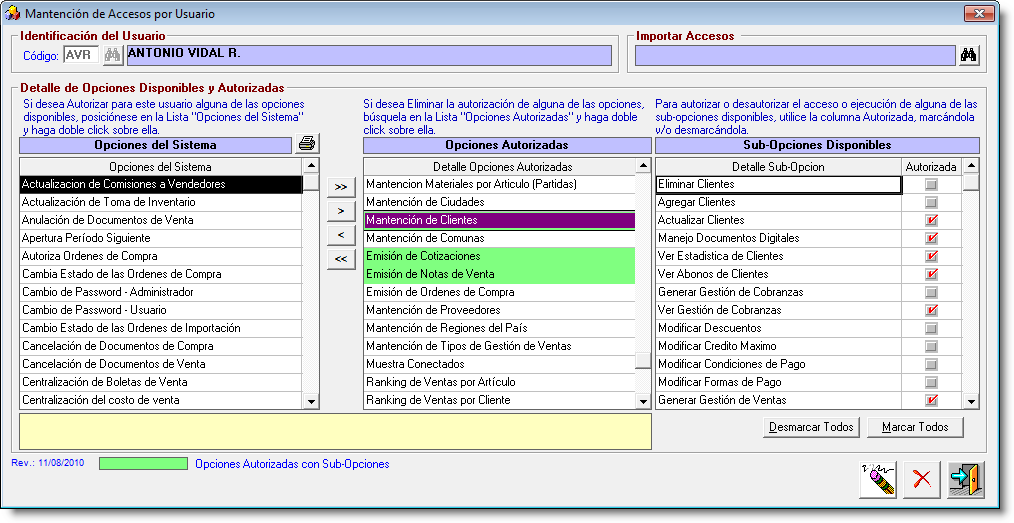Viewport: 1014px width, 523px height.
Task: Uncheck Autorizada for Ver Estadistica de Clientes
Action: click(x=931, y=257)
